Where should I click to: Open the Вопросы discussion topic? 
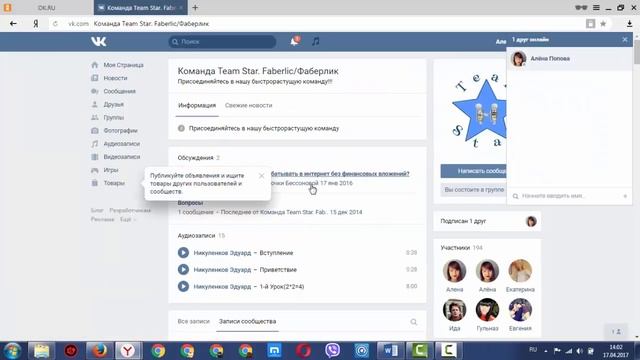click(x=190, y=203)
